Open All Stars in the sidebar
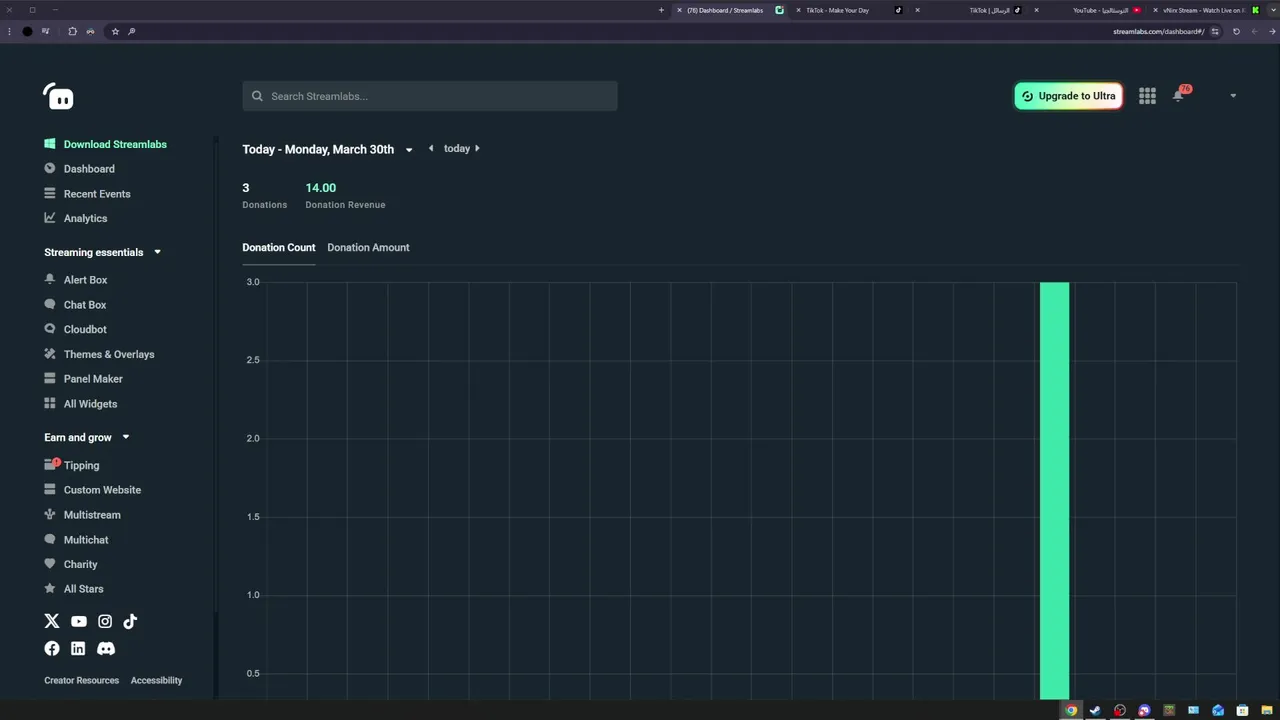 [83, 589]
